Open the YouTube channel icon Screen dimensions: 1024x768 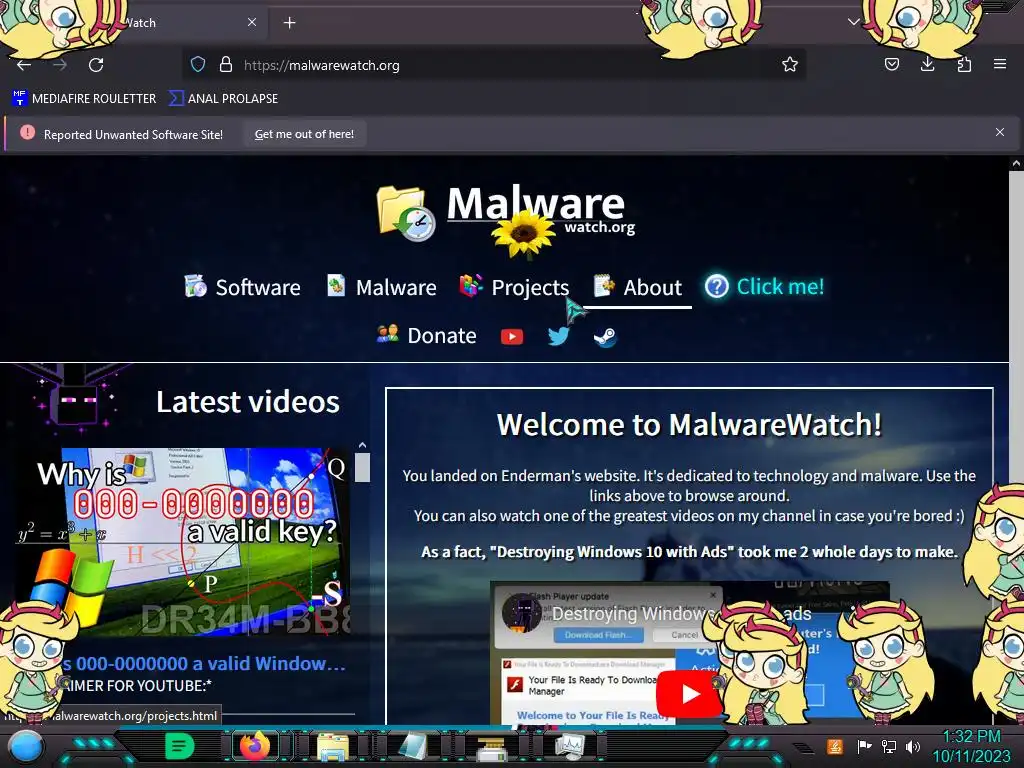(x=512, y=336)
